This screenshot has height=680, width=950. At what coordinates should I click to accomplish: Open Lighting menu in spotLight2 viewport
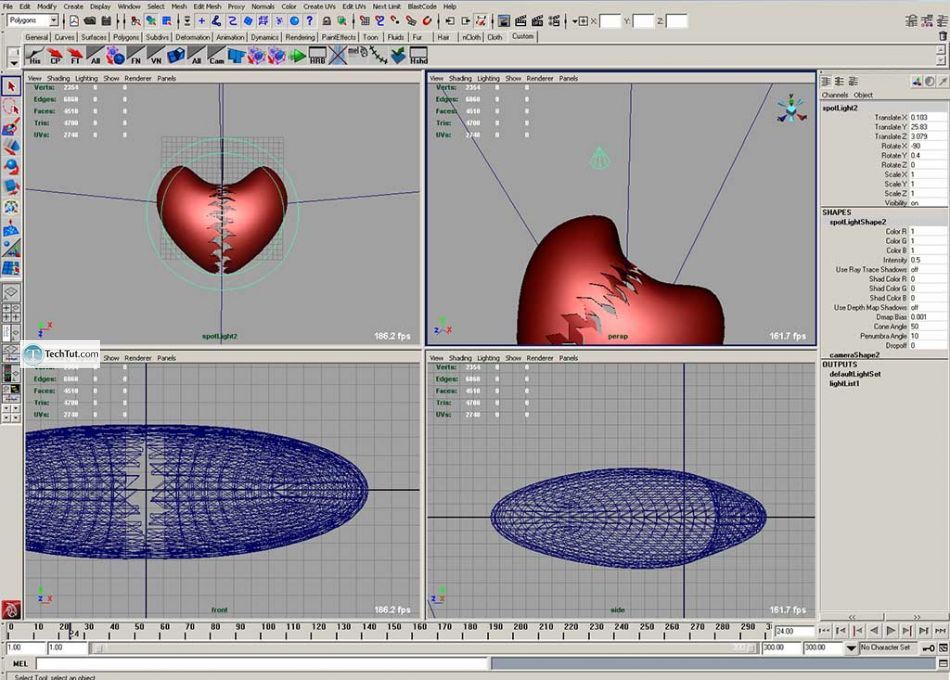click(x=86, y=78)
